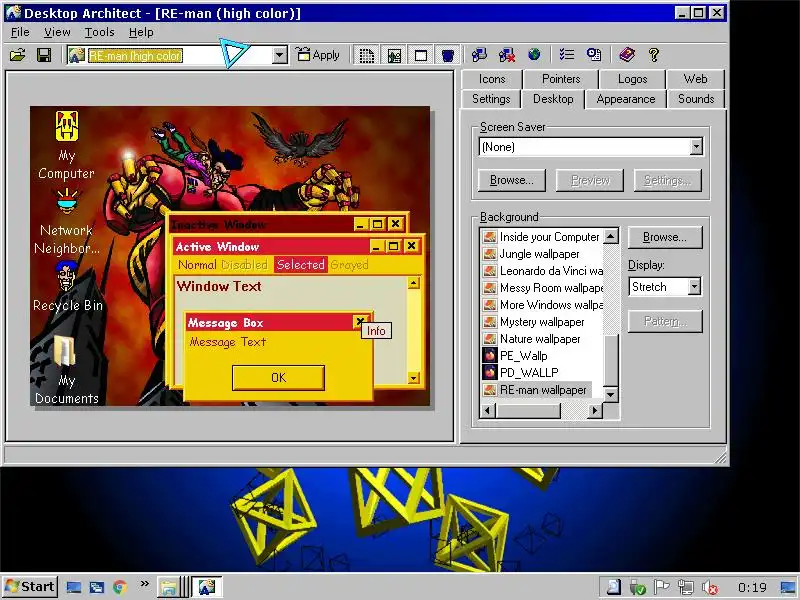This screenshot has height=600, width=800.
Task: Click the Show Desktop icon in the taskbar
Action: pos(73,587)
